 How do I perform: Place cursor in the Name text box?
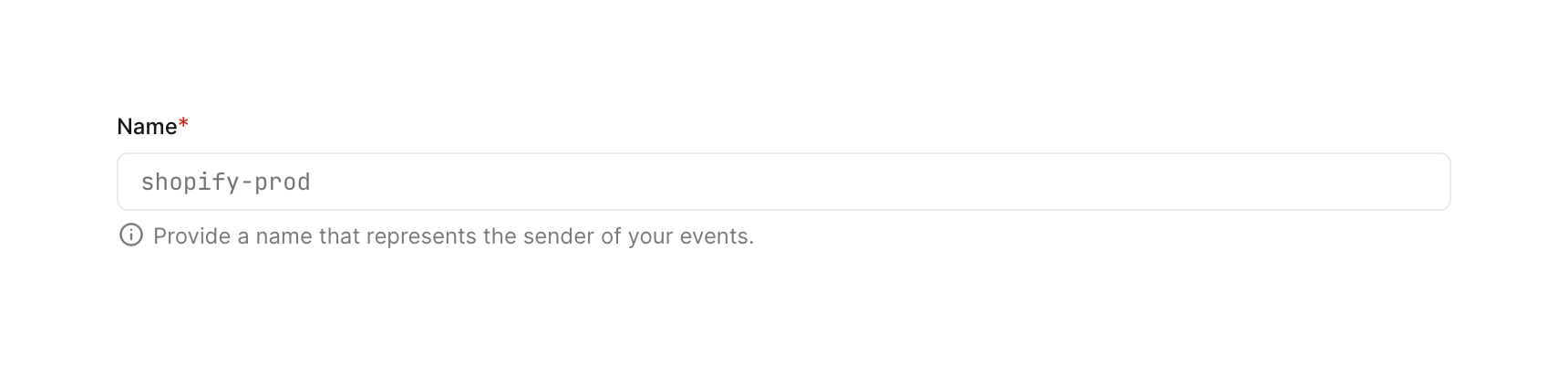(784, 182)
